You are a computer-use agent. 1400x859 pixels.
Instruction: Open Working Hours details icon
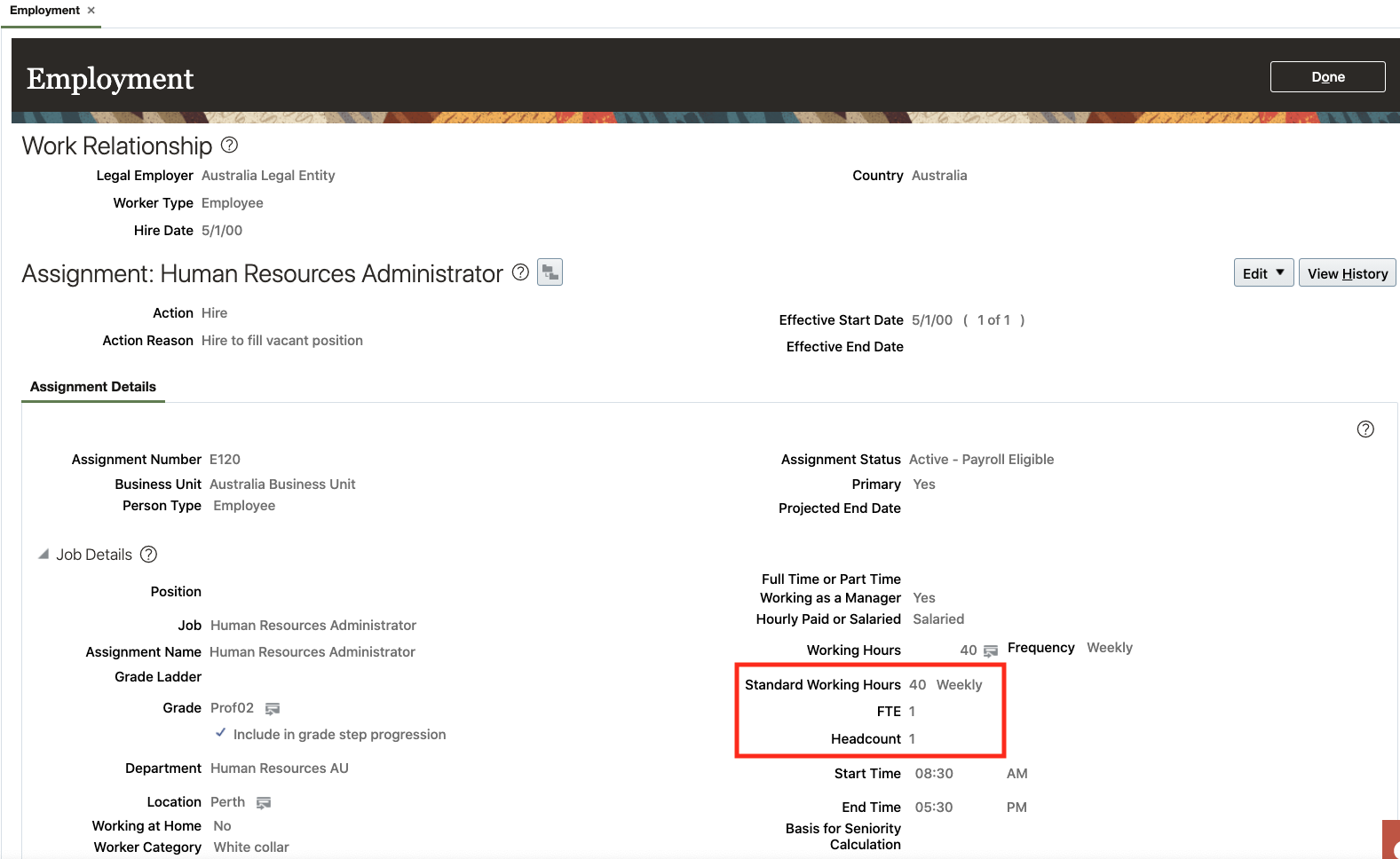(x=991, y=651)
